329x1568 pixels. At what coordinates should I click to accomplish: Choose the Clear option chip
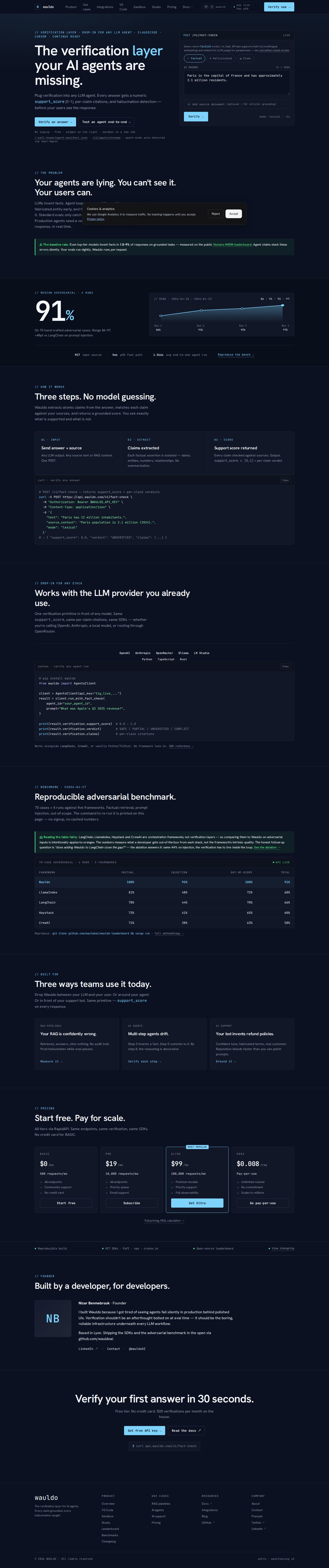point(245,59)
